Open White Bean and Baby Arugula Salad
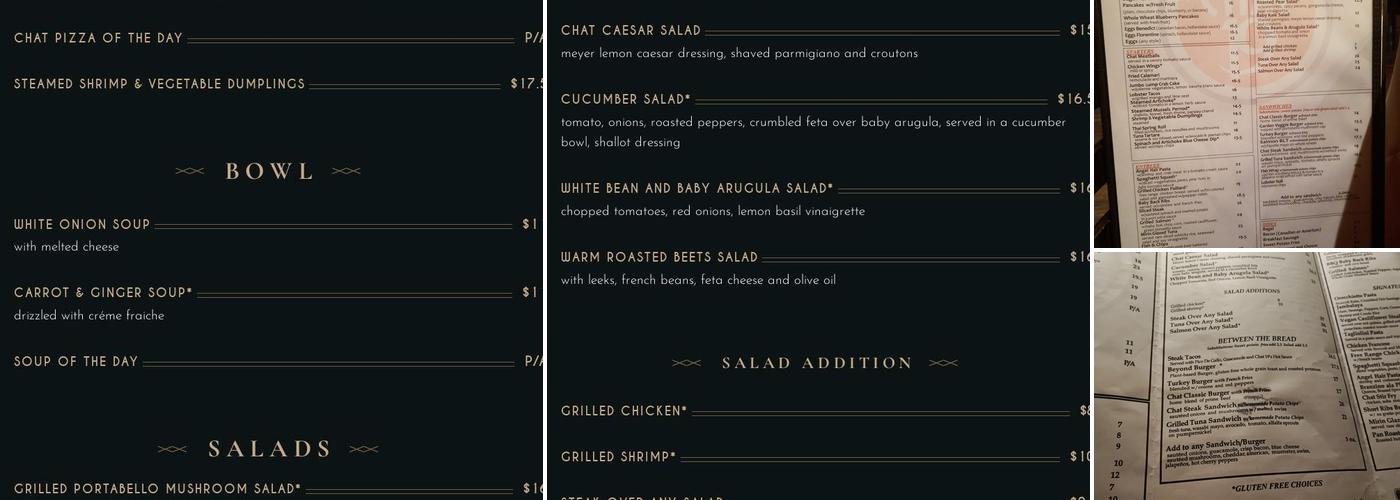This screenshot has height=500, width=1400. pyautogui.click(x=697, y=188)
